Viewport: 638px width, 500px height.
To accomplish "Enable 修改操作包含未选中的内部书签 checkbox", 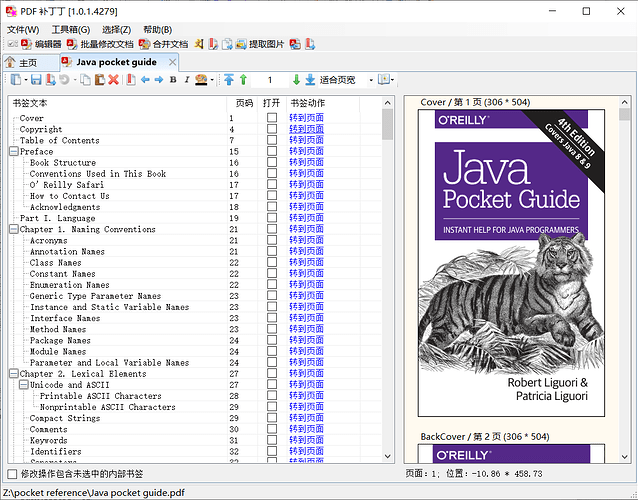I will click(13, 474).
